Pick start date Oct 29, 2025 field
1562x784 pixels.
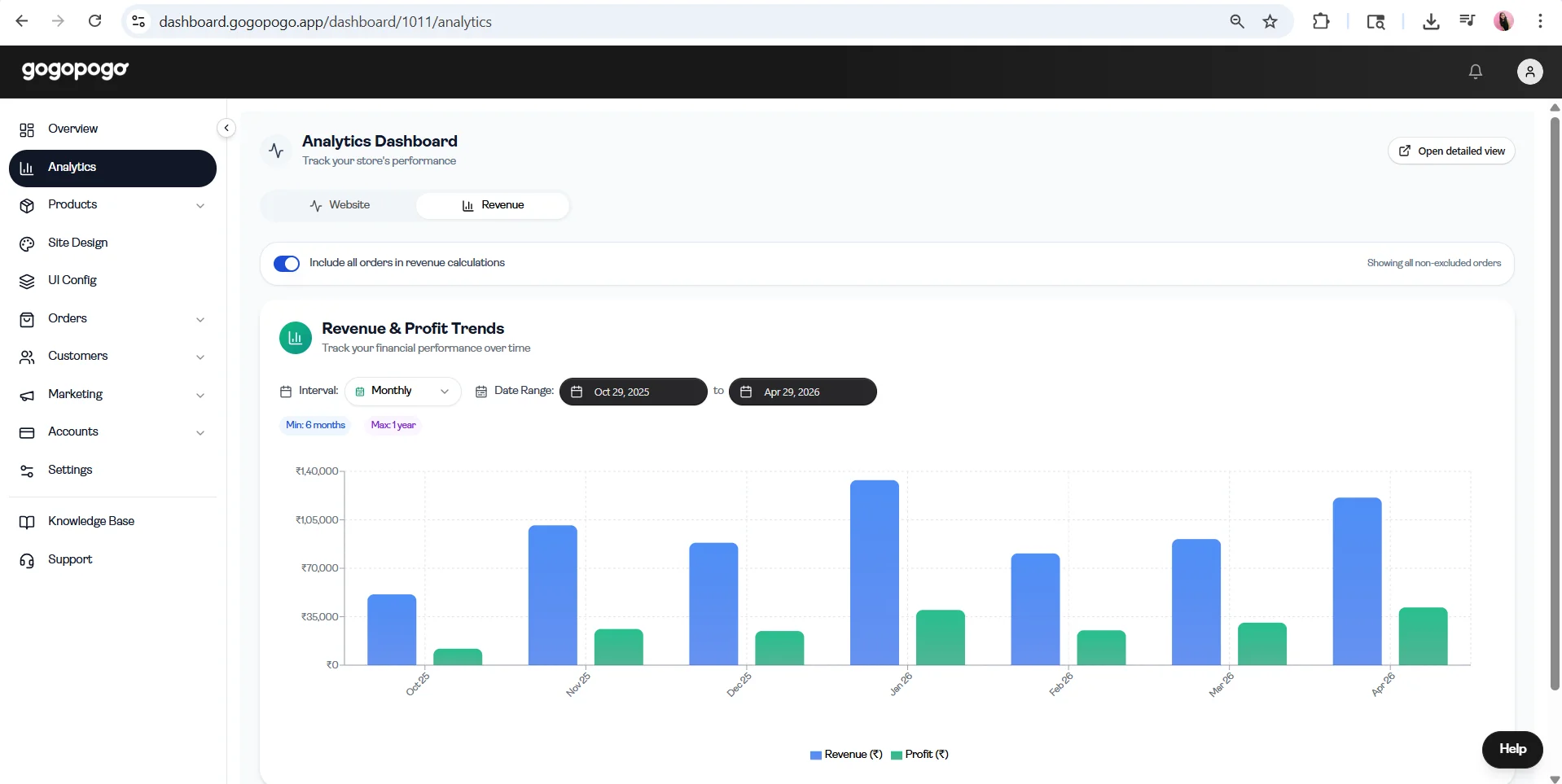coord(633,392)
